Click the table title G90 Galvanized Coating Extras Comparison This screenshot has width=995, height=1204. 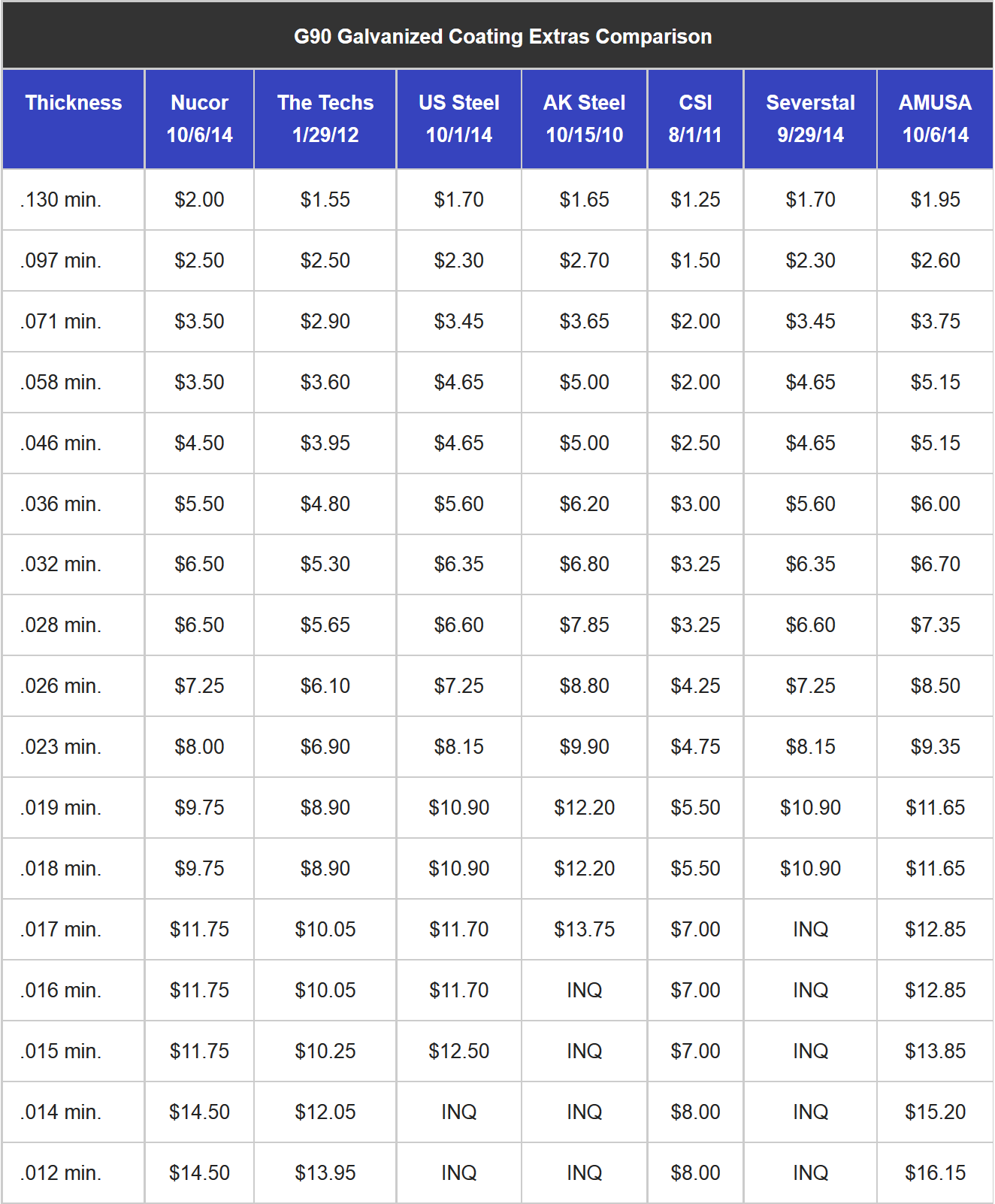pyautogui.click(x=503, y=37)
